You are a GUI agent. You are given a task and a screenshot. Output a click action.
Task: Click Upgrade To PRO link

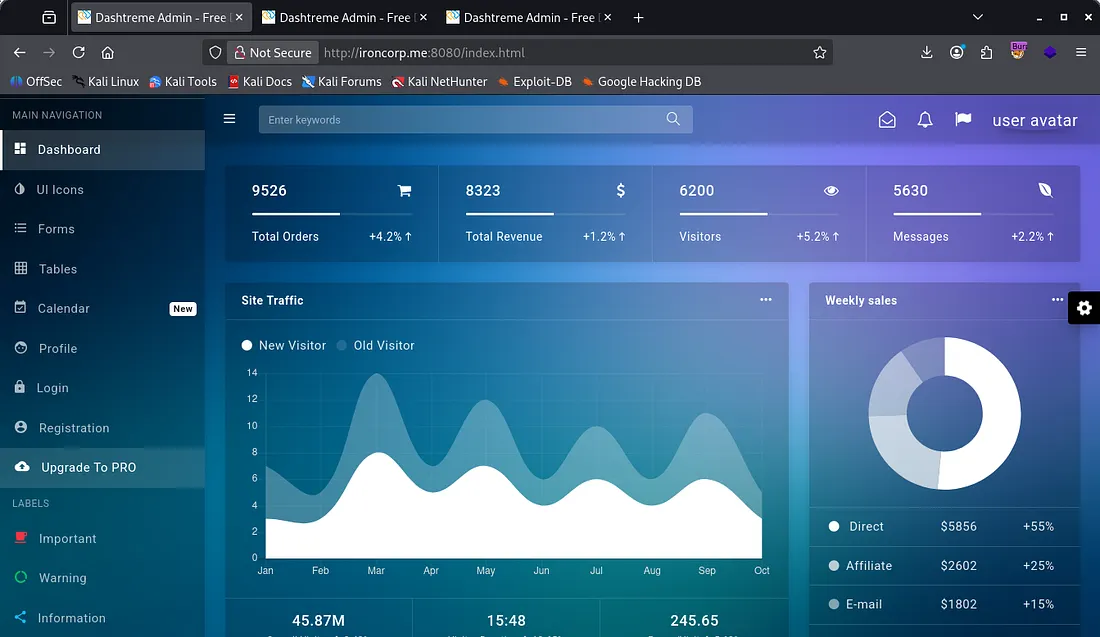click(88, 467)
